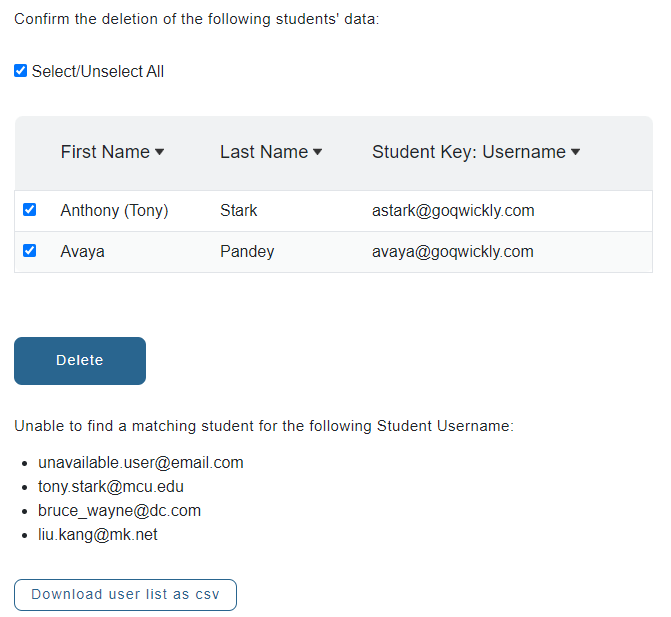This screenshot has height=617, width=671.
Task: Click the Pandey last name cell
Action: [247, 252]
